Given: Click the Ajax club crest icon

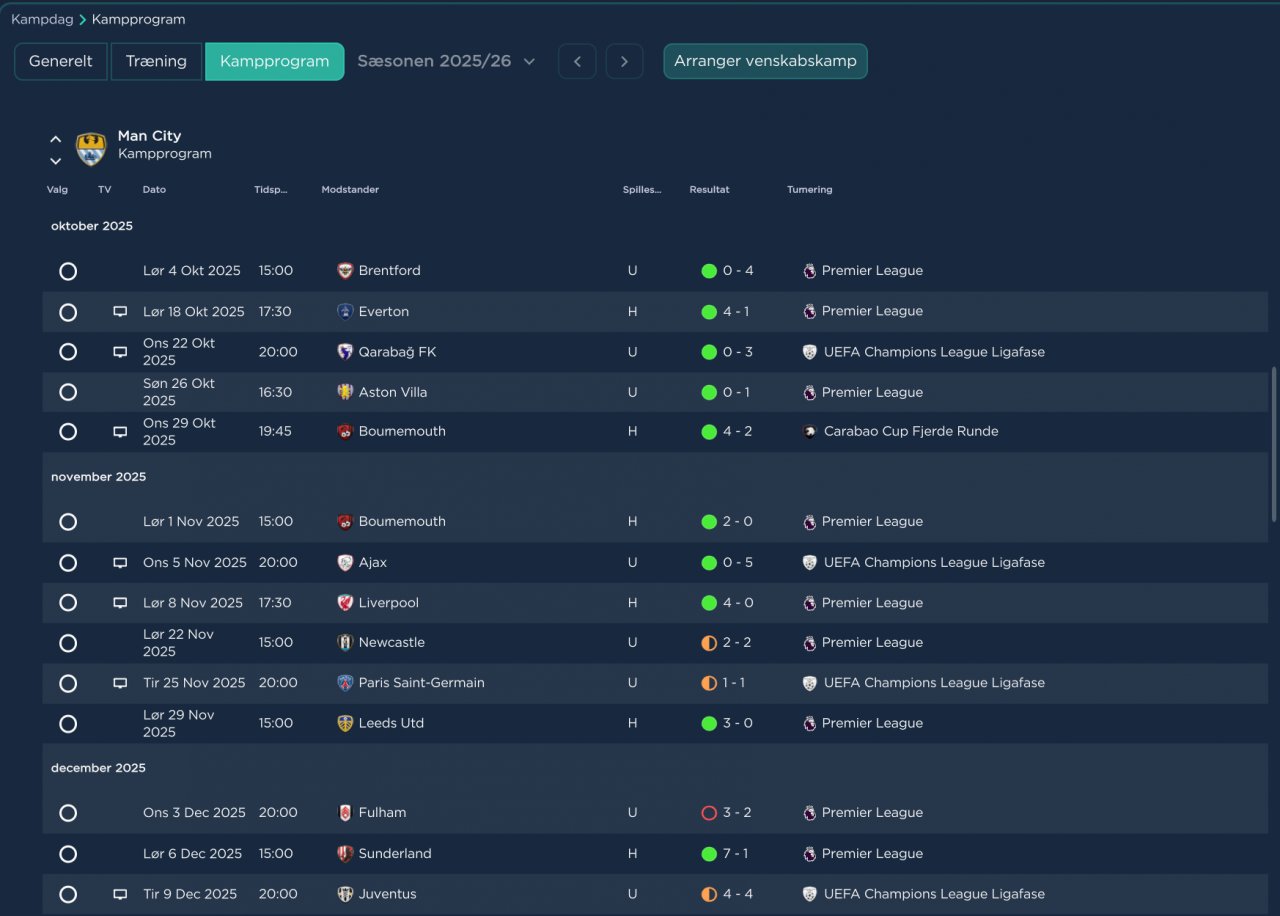Looking at the screenshot, I should 345,563.
